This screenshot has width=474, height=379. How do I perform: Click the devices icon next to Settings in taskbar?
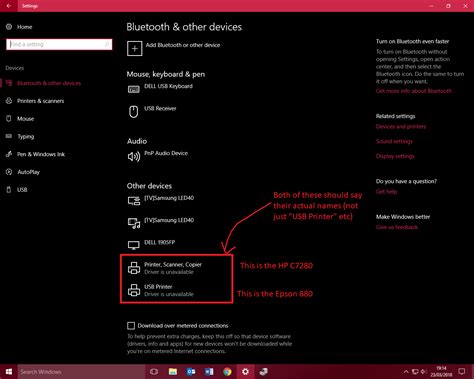coord(263,371)
